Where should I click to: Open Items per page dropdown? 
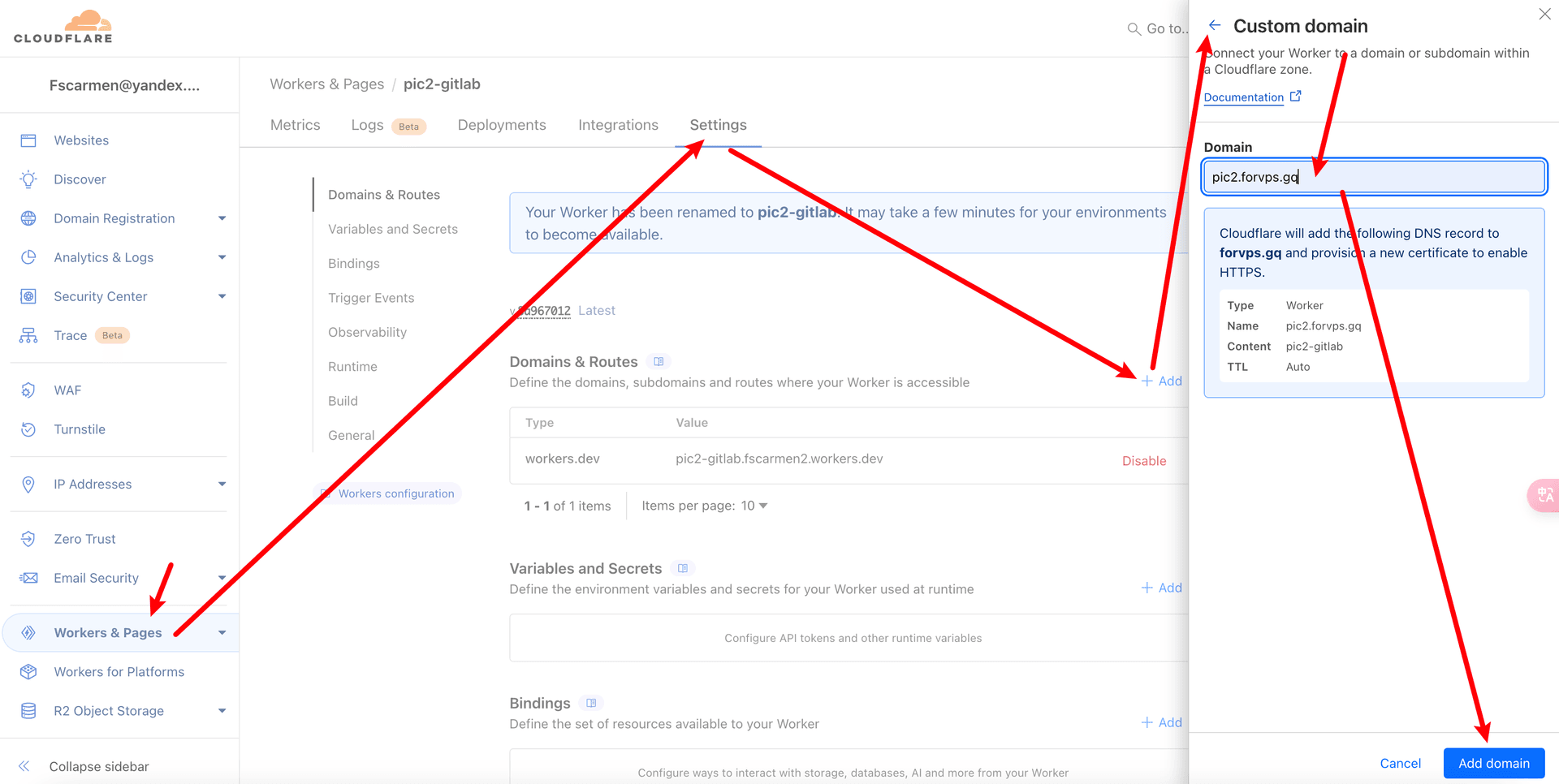point(754,506)
